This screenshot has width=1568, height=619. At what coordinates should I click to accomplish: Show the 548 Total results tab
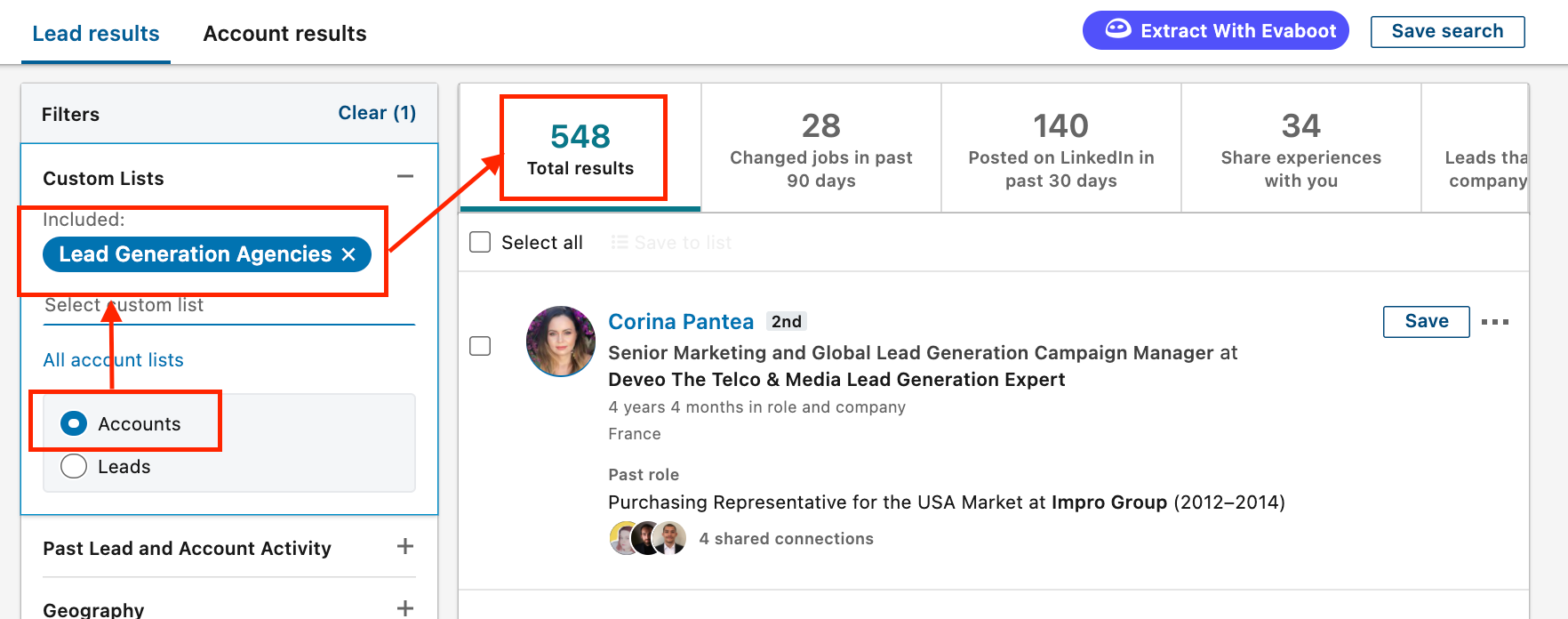coord(580,148)
